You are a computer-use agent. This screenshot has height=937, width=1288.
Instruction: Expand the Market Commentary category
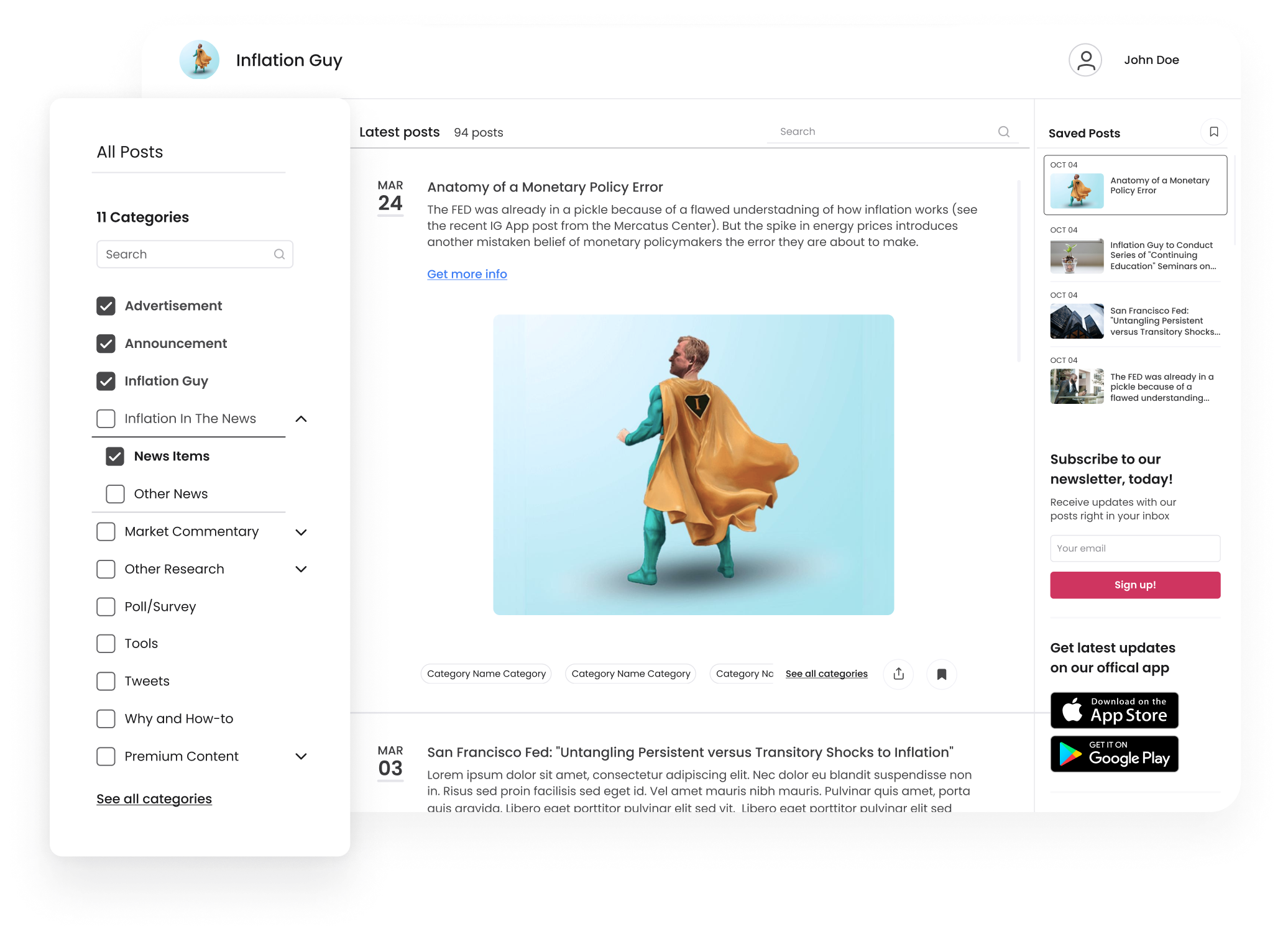pos(301,532)
